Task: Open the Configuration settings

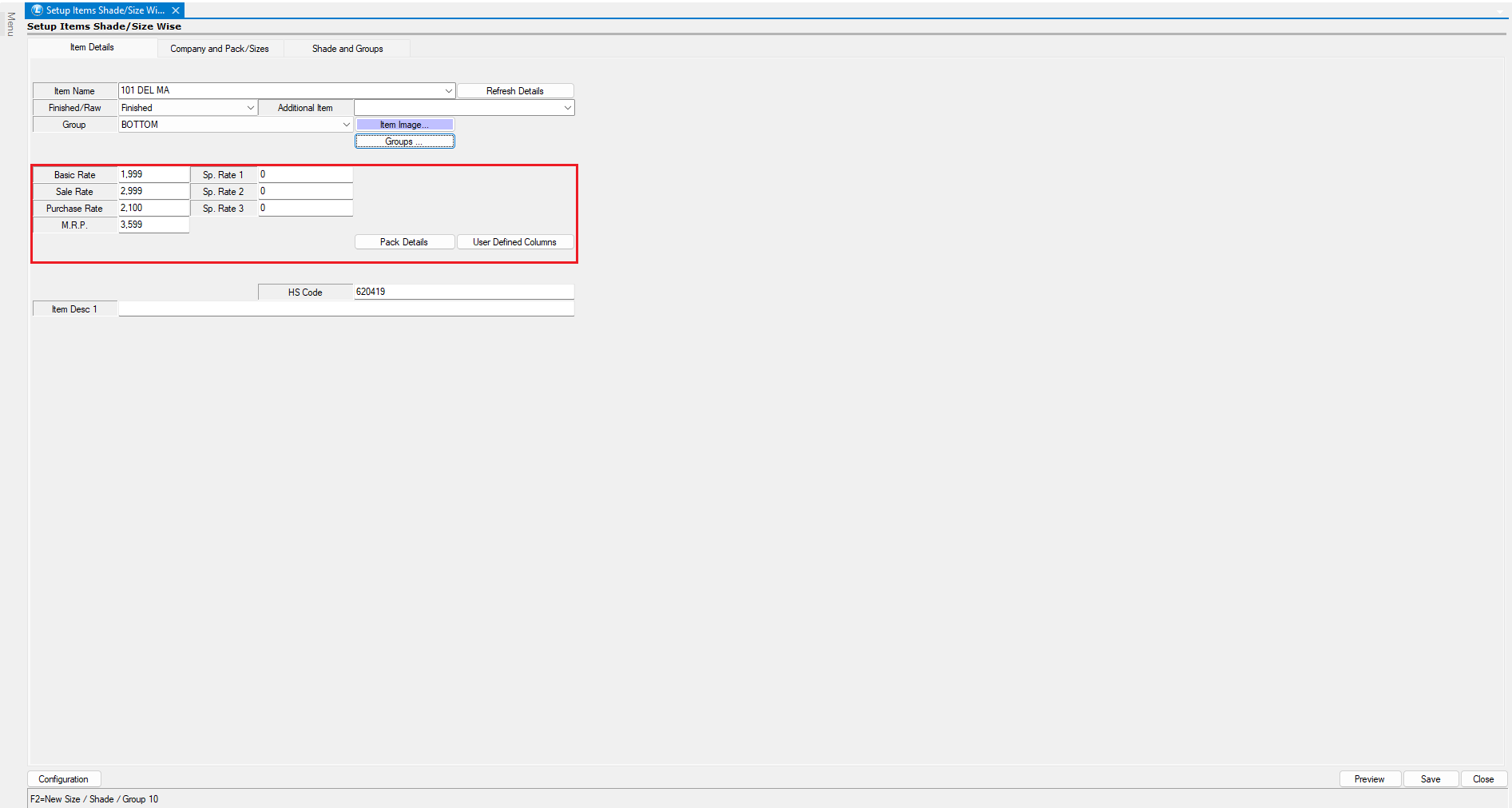Action: tap(64, 779)
